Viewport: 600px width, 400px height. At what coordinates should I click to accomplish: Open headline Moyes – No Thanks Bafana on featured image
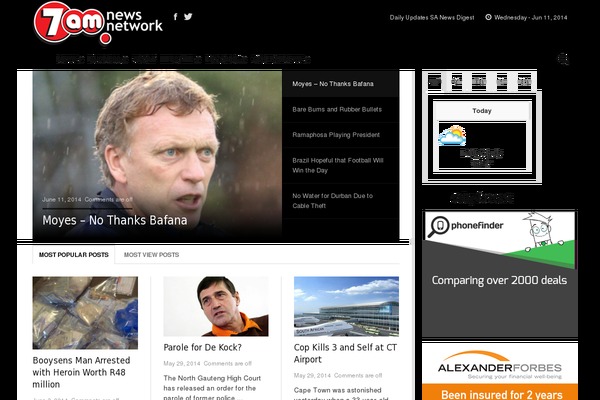(115, 220)
